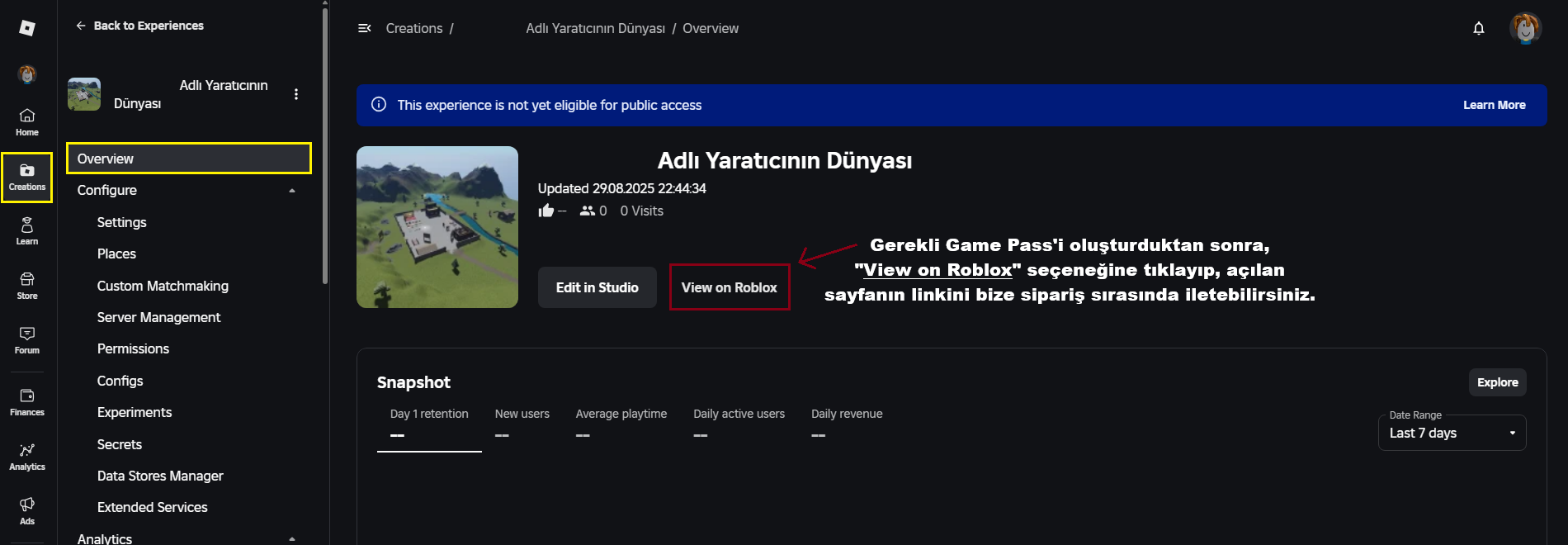The height and width of the screenshot is (545, 1568).
Task: Click the Roblox logo icon
Action: coord(27,28)
